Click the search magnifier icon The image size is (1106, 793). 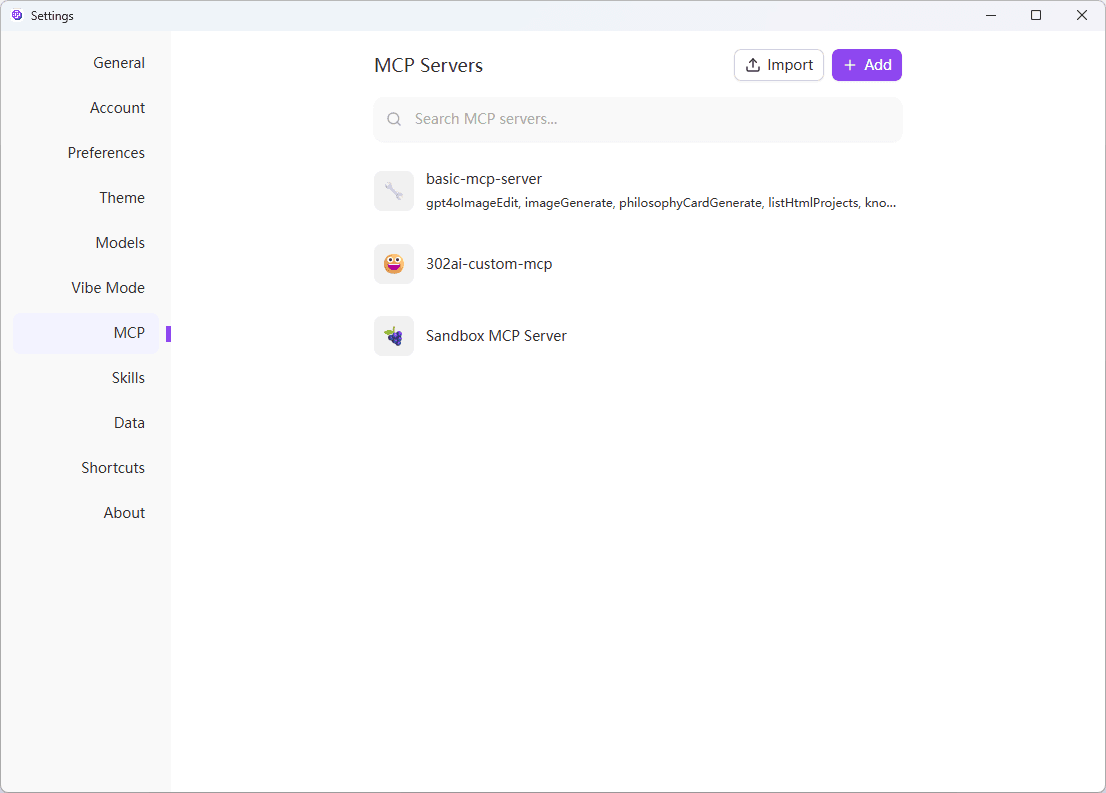click(x=394, y=118)
